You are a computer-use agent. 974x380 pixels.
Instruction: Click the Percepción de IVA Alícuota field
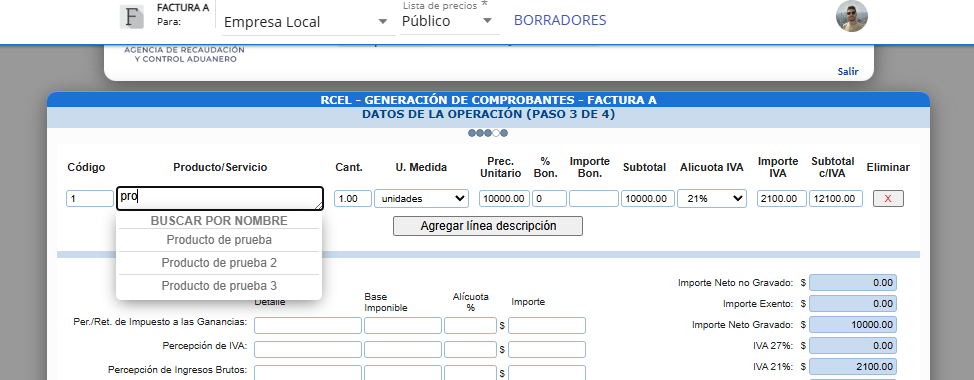(x=470, y=349)
